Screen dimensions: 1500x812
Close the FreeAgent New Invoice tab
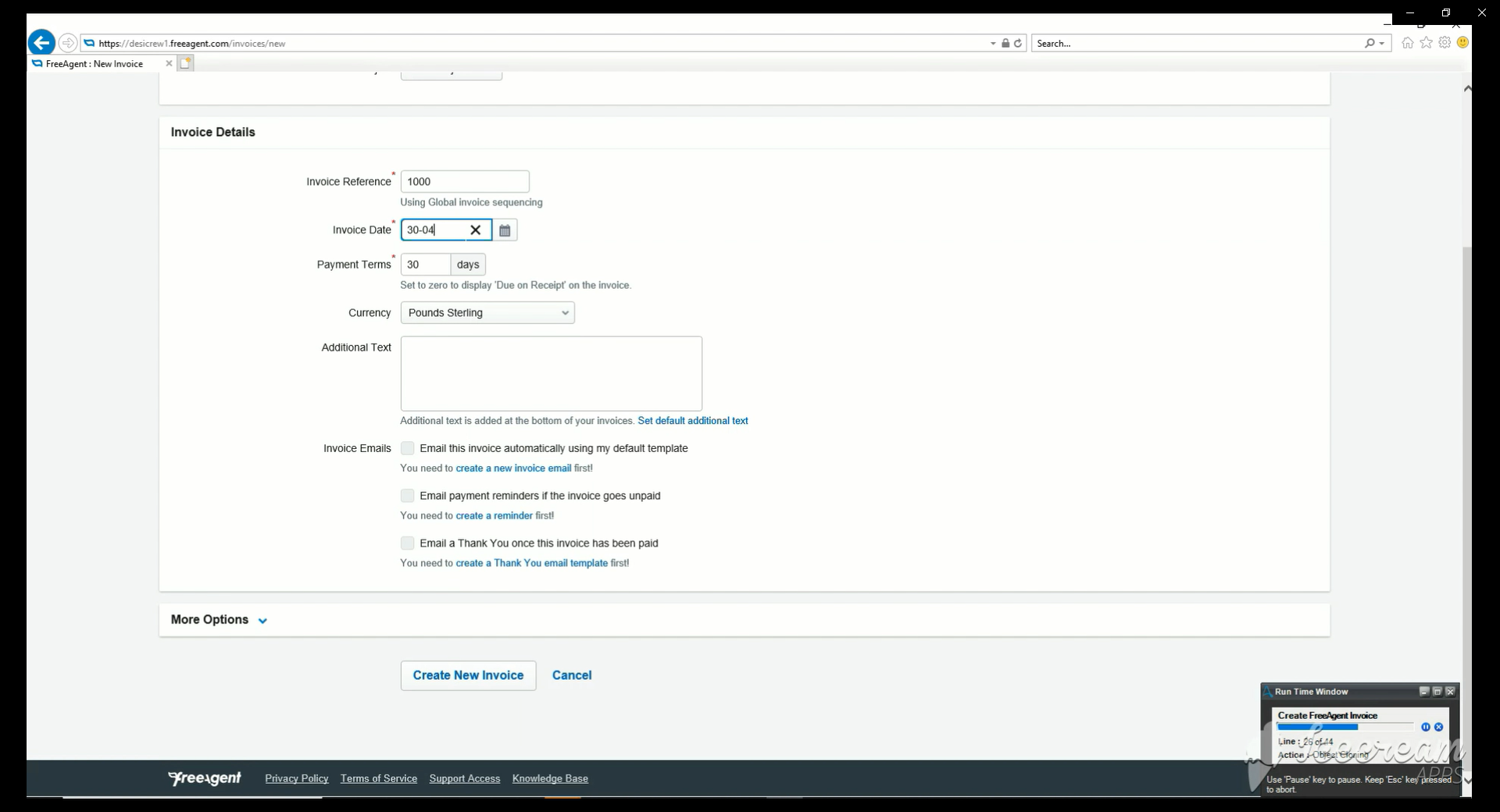click(169, 64)
